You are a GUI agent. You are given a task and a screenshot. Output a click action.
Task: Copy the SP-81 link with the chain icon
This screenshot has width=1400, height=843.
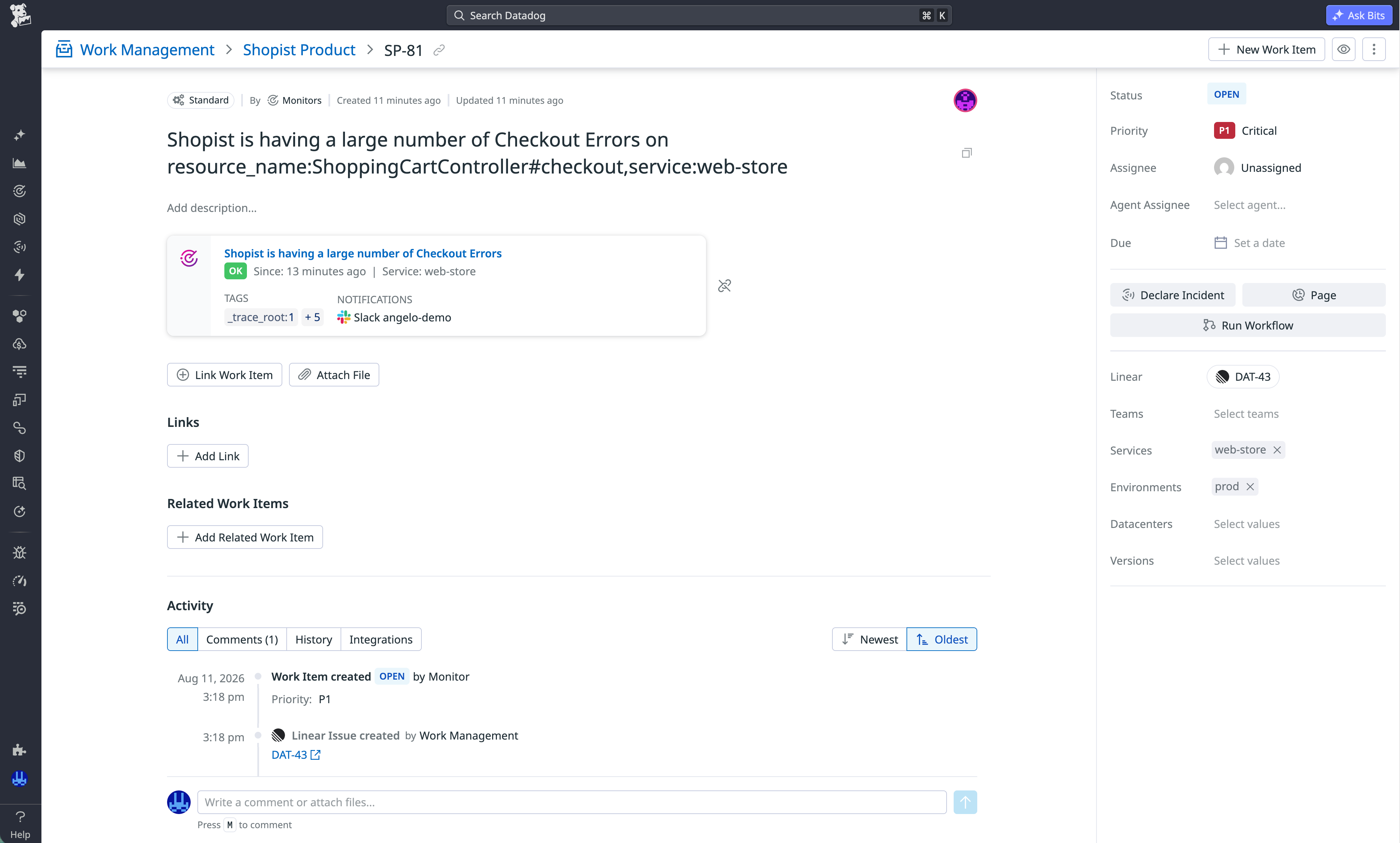(x=439, y=50)
